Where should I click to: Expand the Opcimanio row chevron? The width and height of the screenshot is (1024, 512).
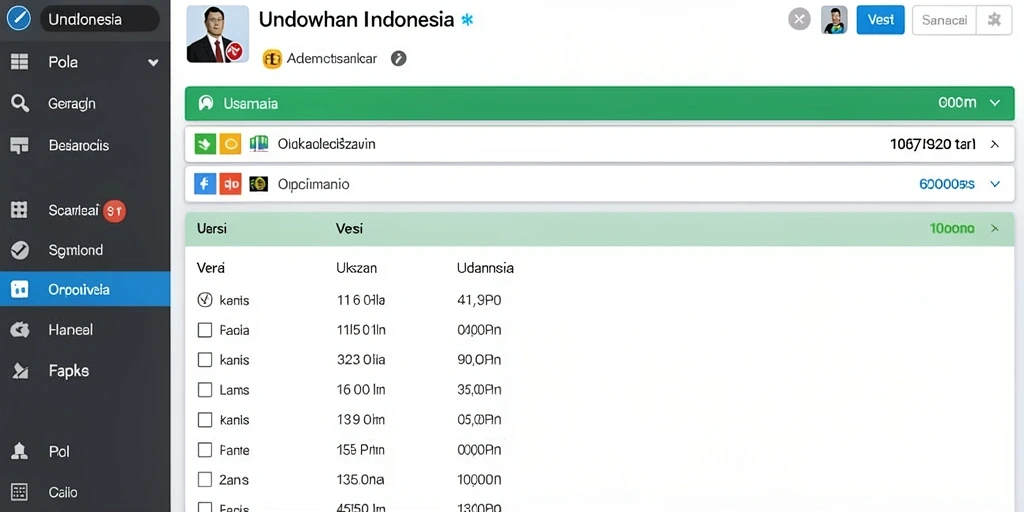tap(995, 185)
